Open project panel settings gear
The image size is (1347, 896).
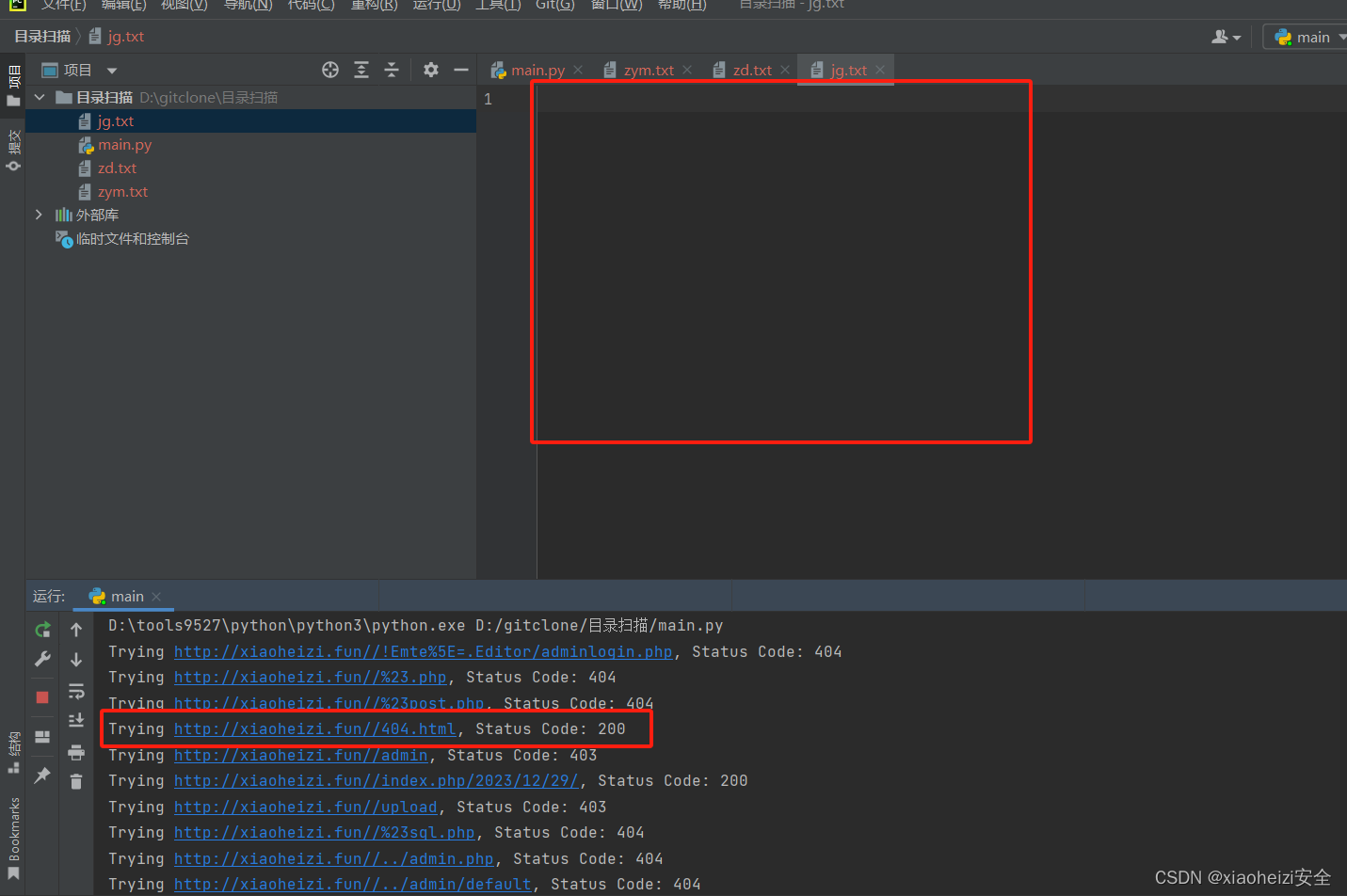pyautogui.click(x=431, y=70)
